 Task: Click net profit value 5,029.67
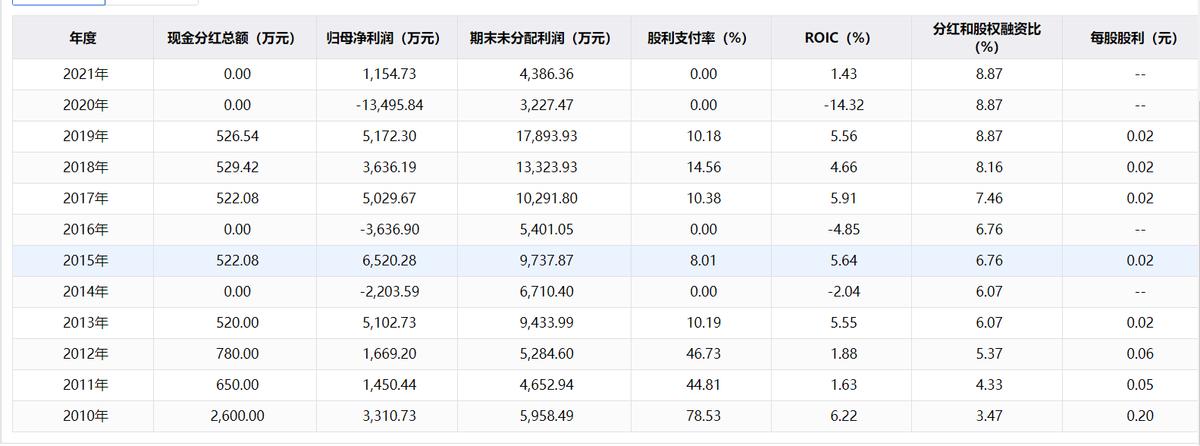click(x=391, y=198)
